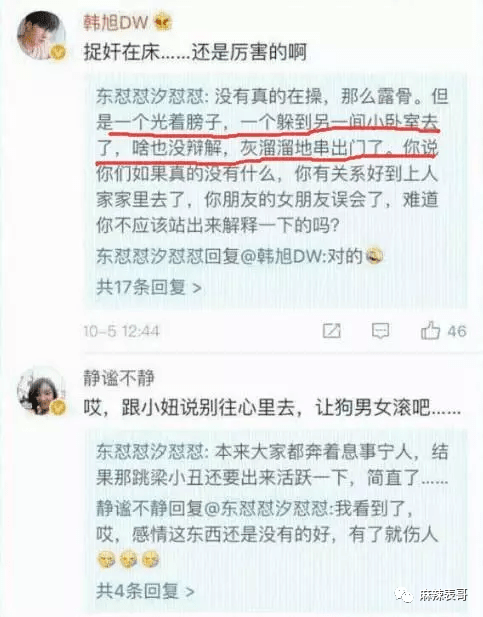Image resolution: width=483 pixels, height=617 pixels.
Task: Open 韩旭DW's profile avatar
Action: [x=41, y=35]
